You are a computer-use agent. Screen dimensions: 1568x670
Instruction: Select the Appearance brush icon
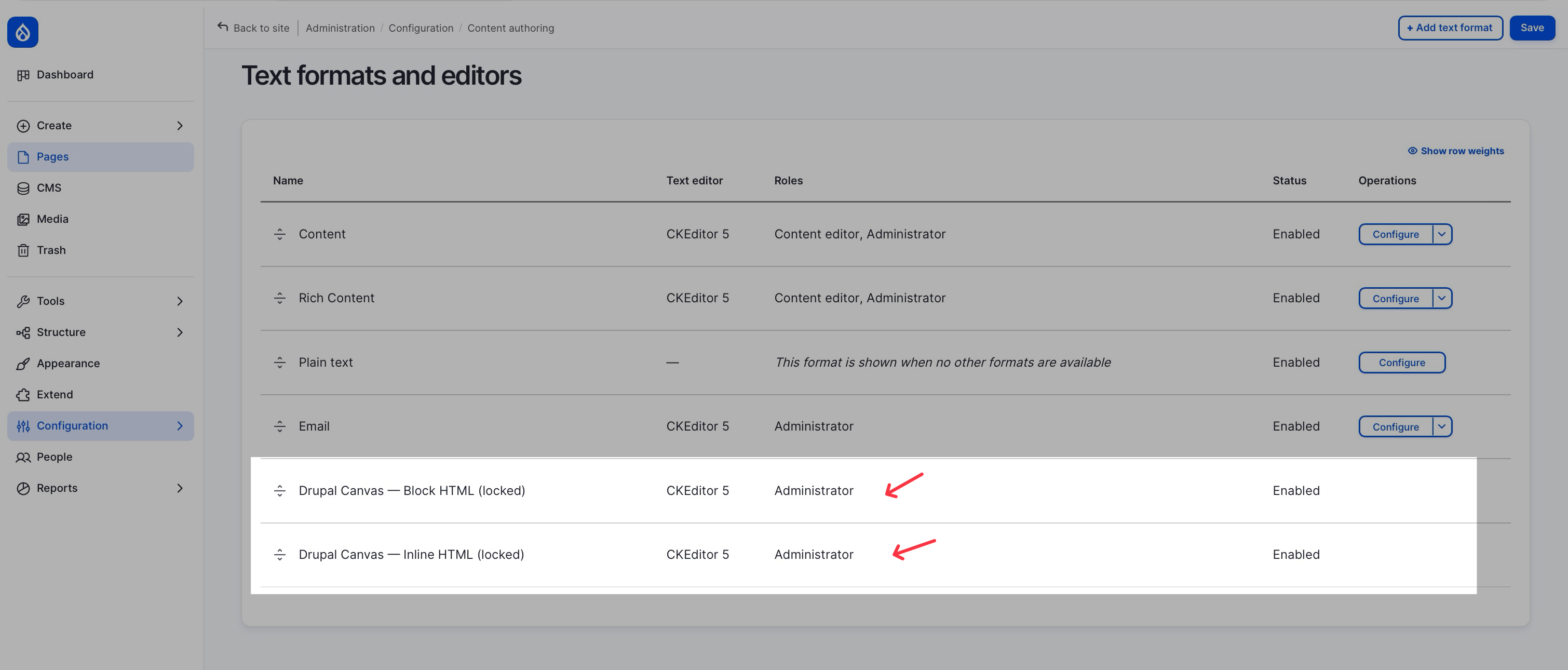[x=23, y=364]
